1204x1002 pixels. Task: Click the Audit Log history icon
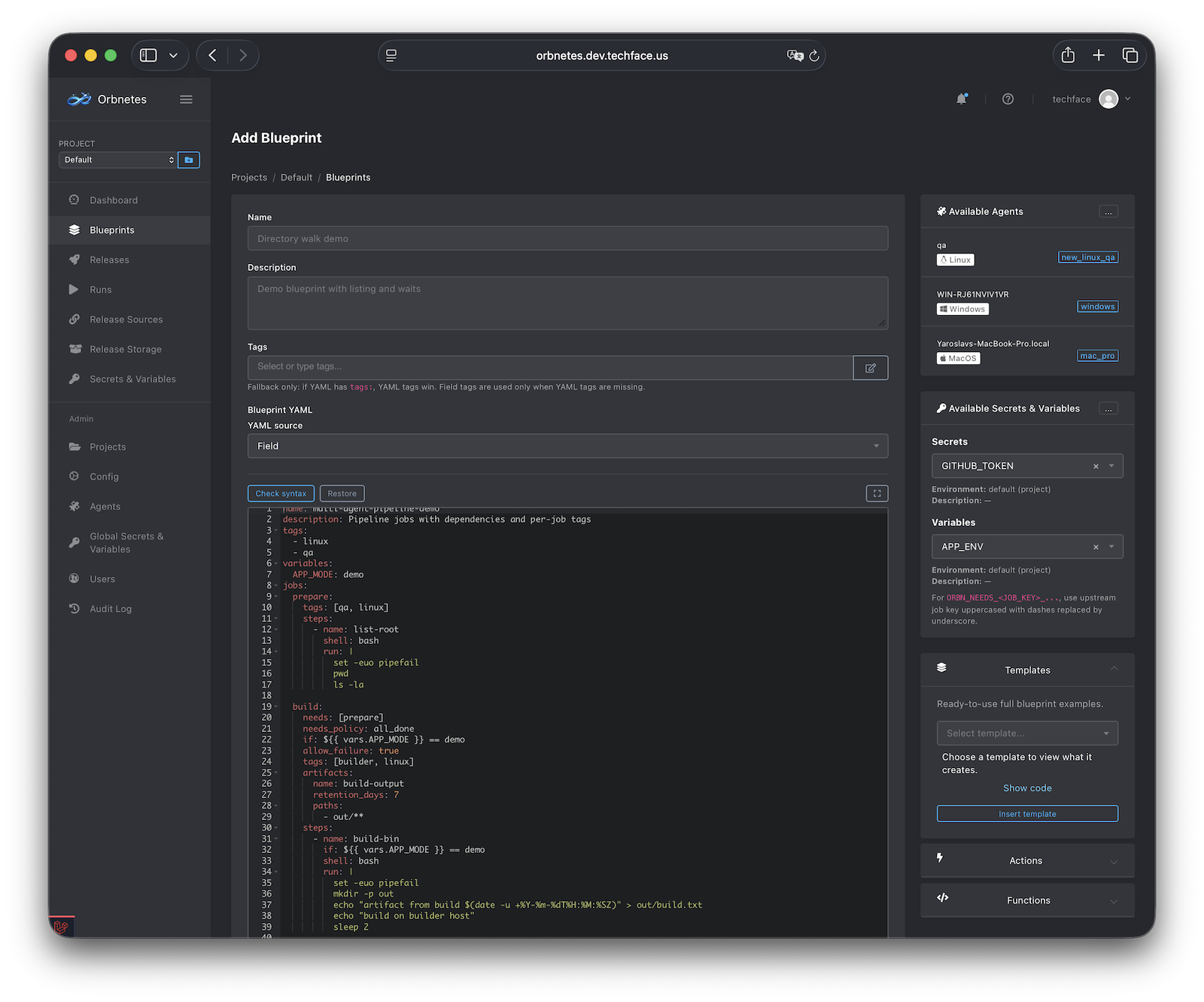tap(74, 608)
